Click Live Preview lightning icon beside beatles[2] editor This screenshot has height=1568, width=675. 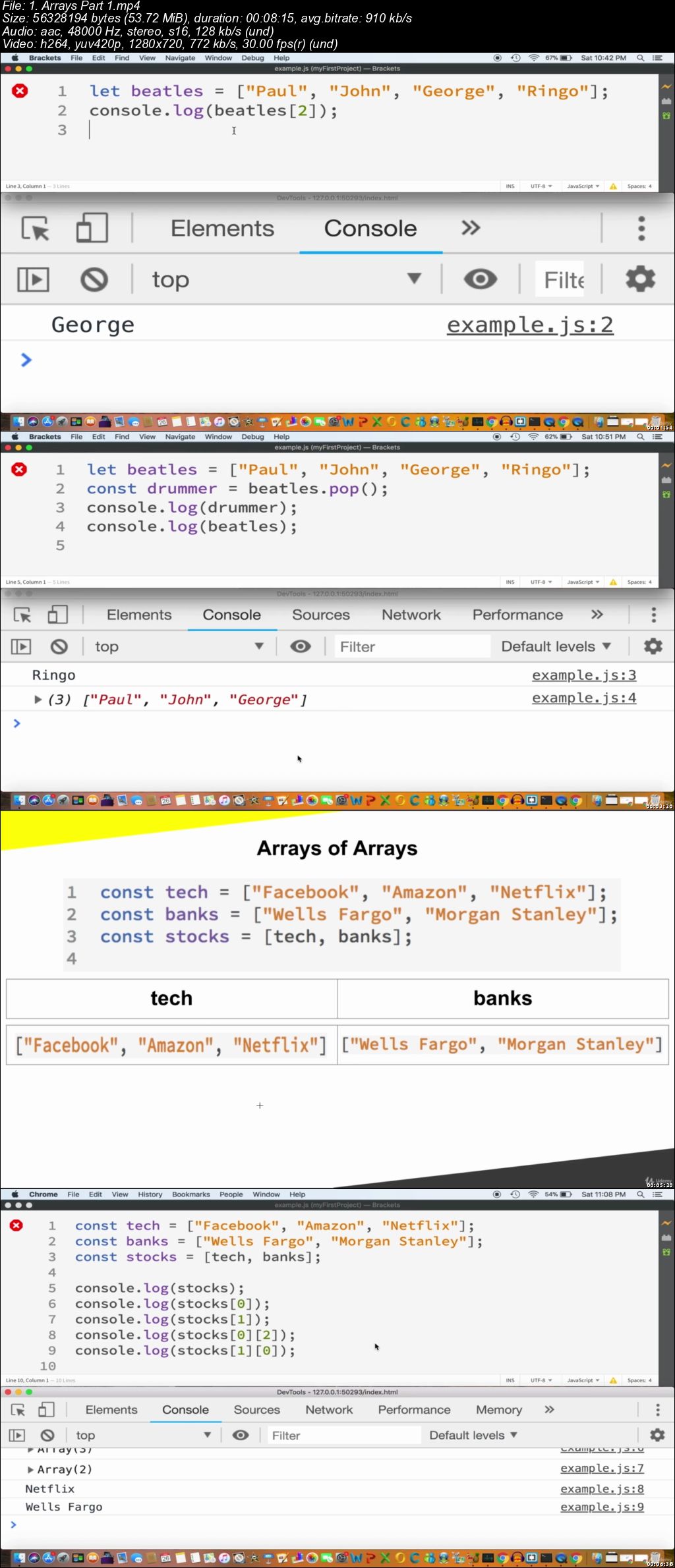click(x=666, y=86)
